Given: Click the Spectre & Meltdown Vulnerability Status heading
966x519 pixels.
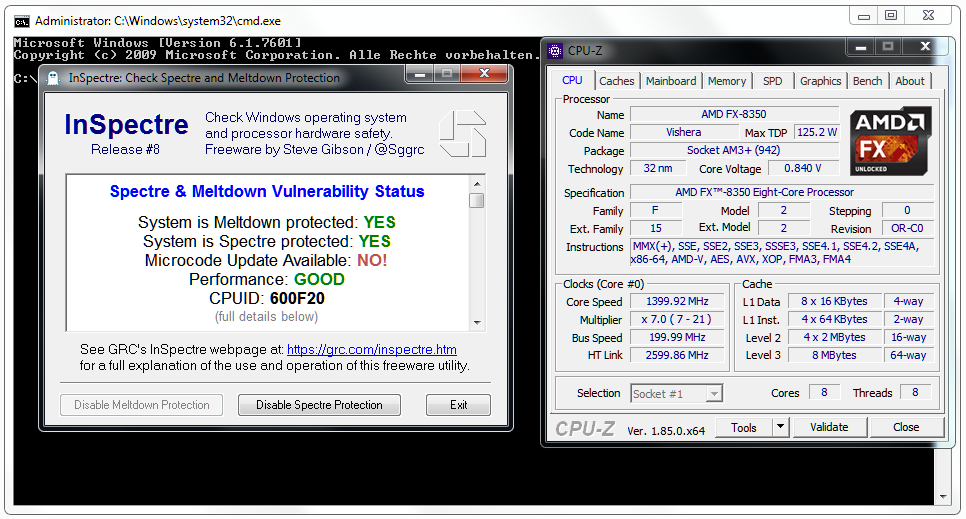Looking at the screenshot, I should tap(267, 192).
